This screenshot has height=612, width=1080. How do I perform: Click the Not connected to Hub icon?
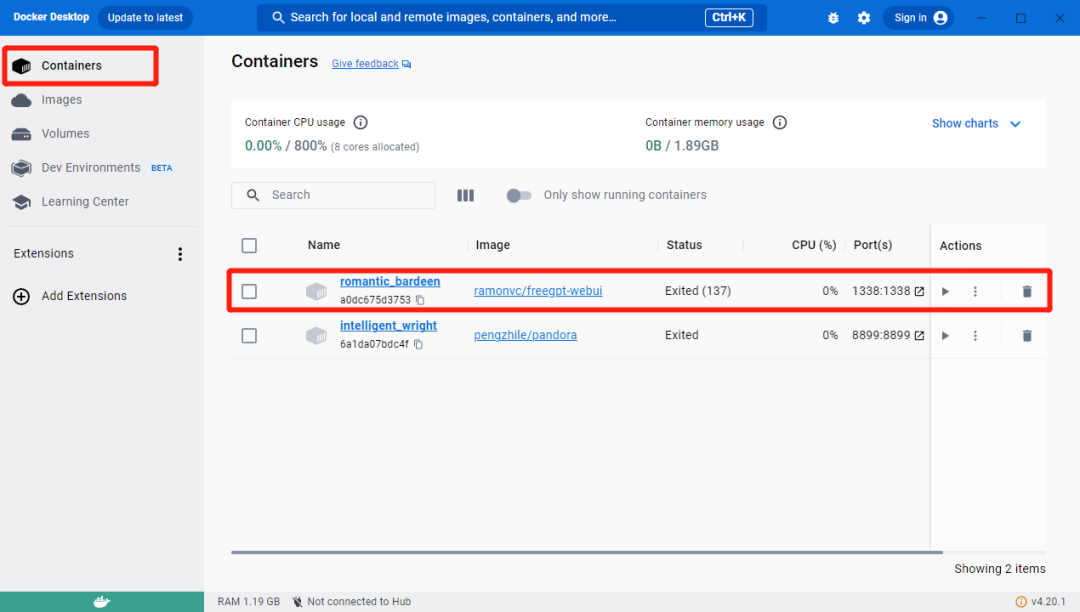[297, 602]
